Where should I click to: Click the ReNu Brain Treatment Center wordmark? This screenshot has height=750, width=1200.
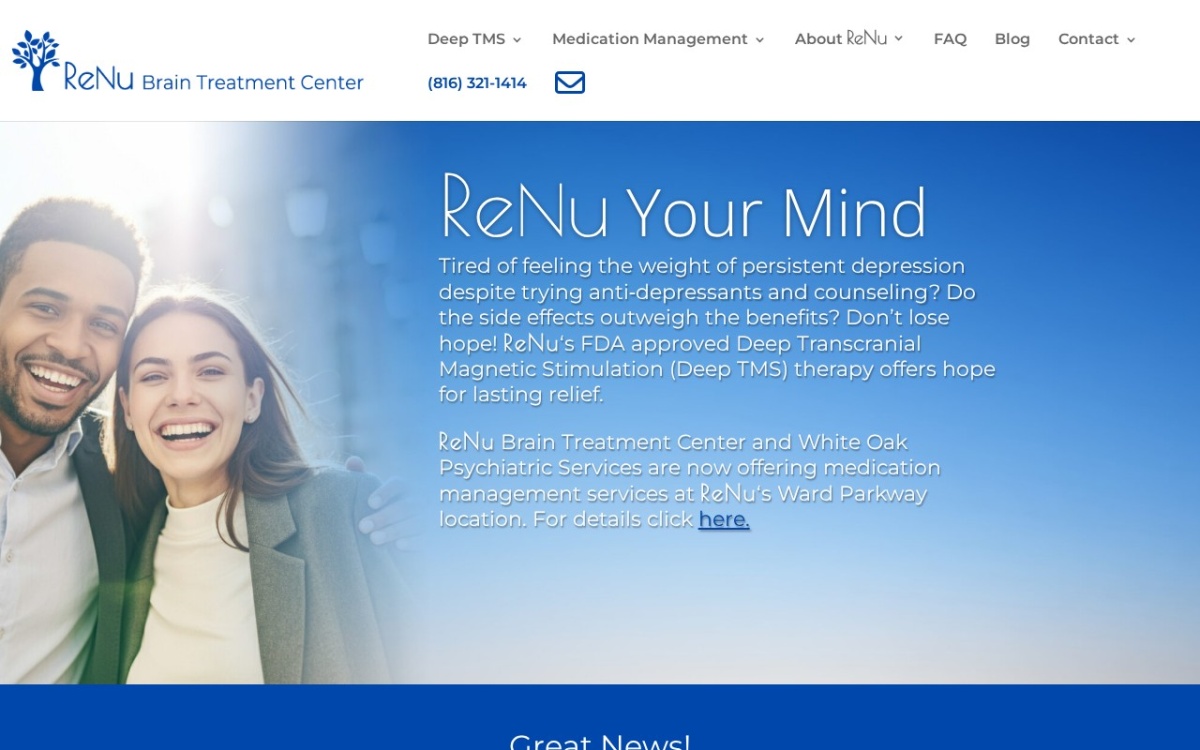213,77
